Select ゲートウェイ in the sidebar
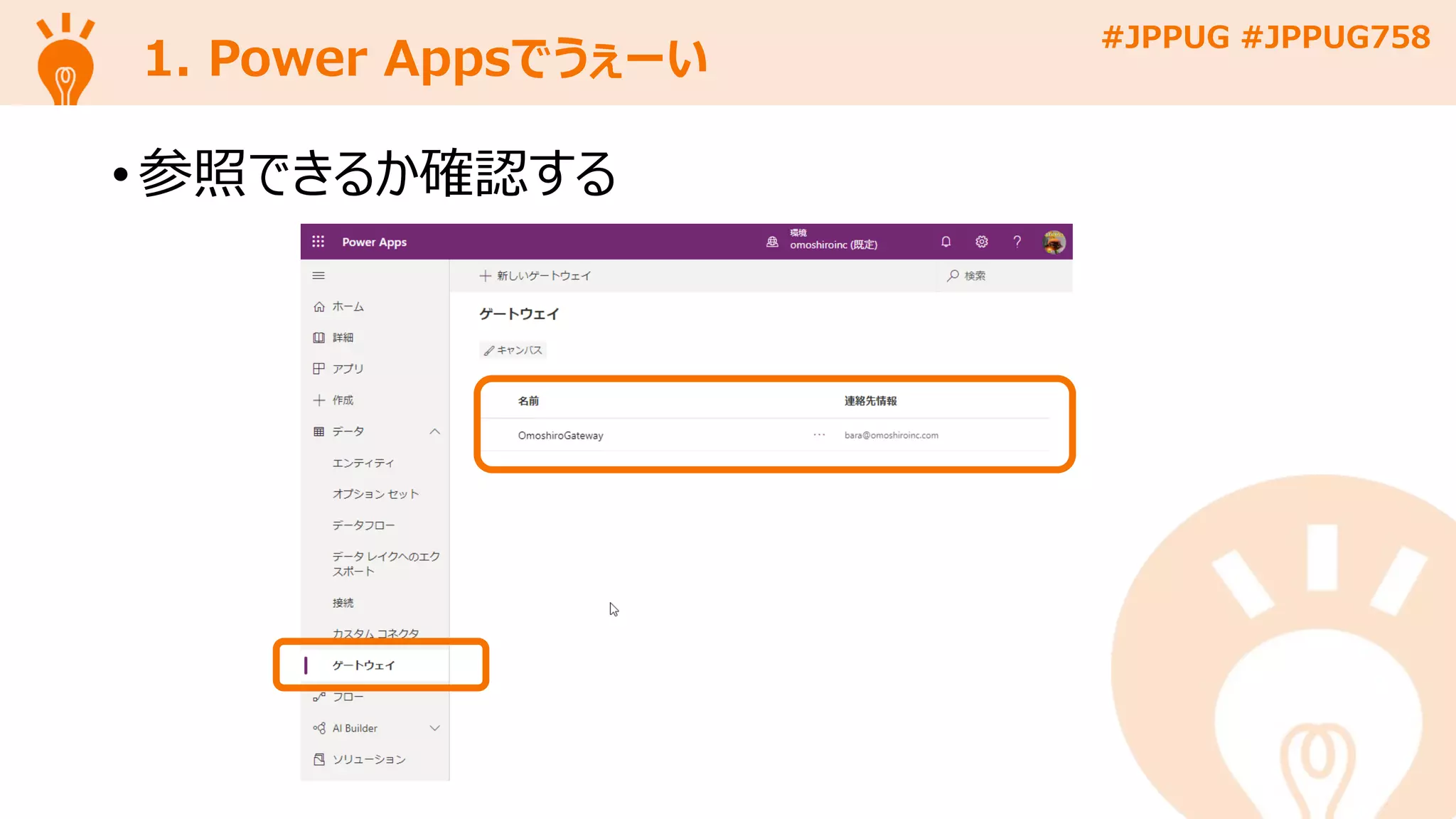This screenshot has height=819, width=1456. (x=363, y=665)
